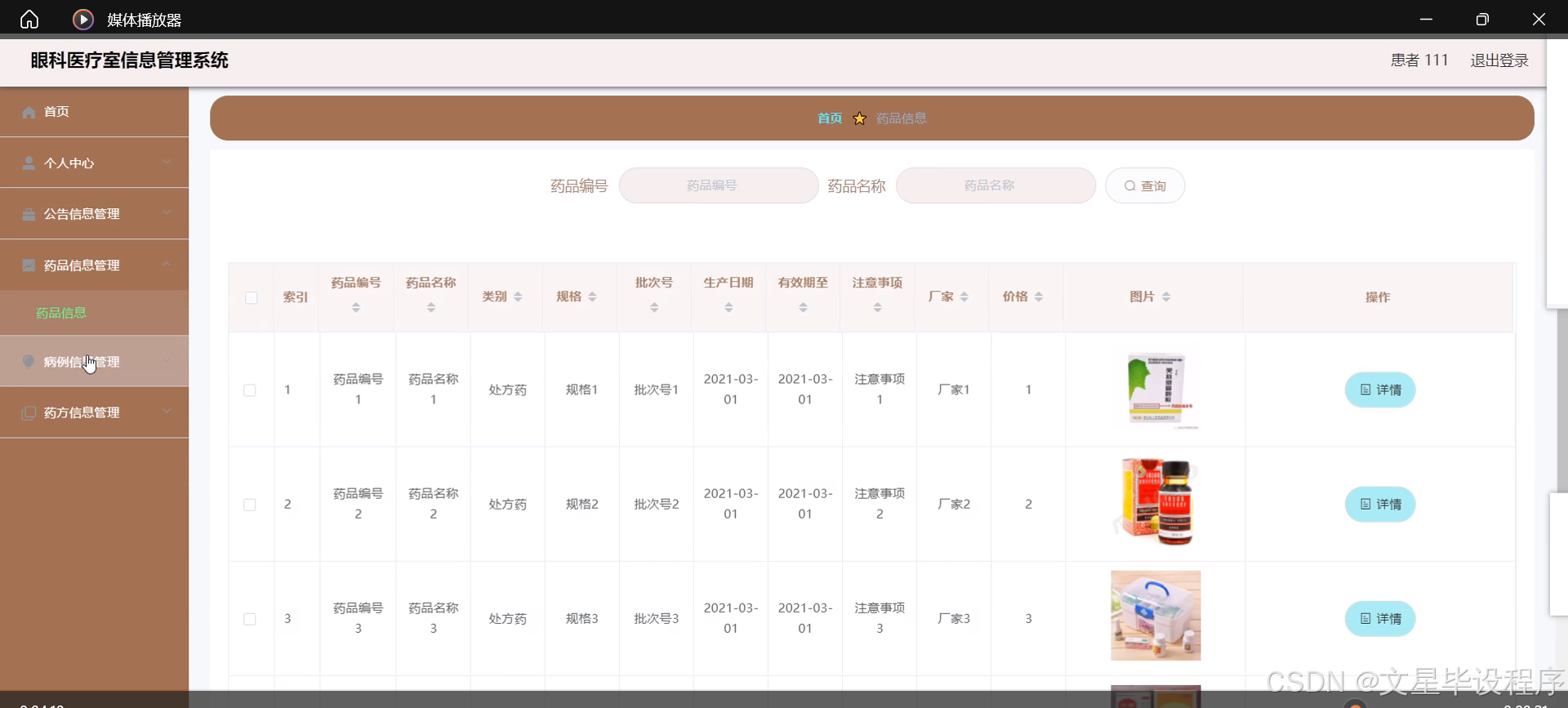Open 详情 for 药品名称2 row
The image size is (1568, 708).
coord(1380,504)
